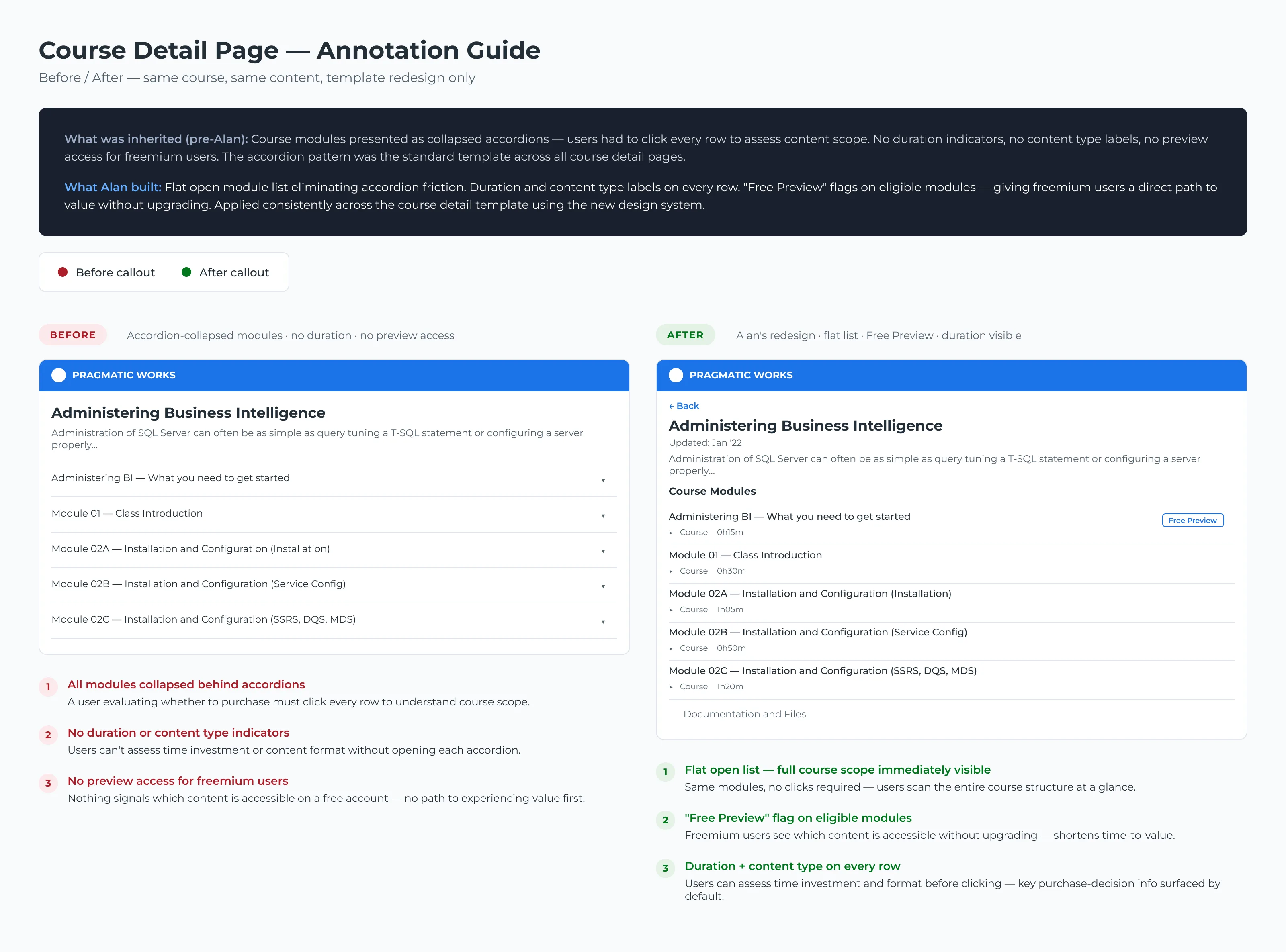The height and width of the screenshot is (952, 1286).
Task: Click the triangle icon beside Course 0h15m
Action: pyautogui.click(x=671, y=533)
